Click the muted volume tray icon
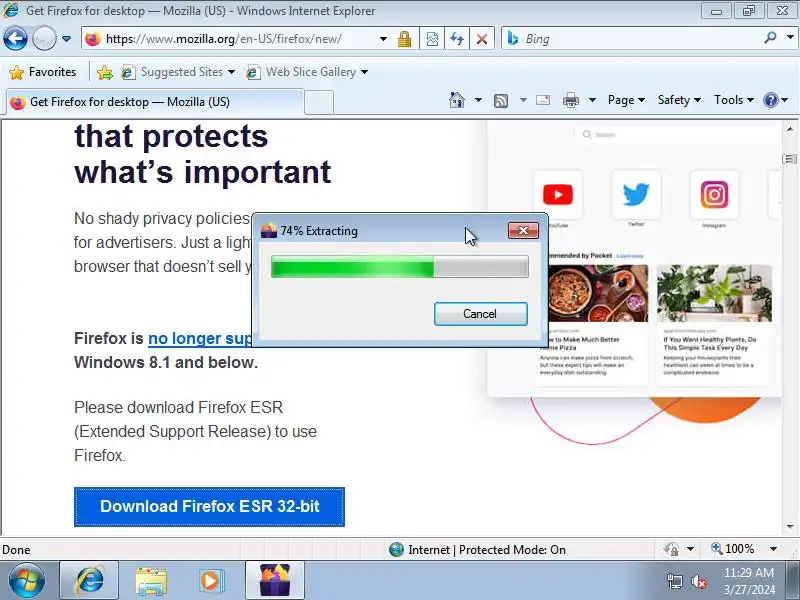Image resolution: width=800 pixels, height=600 pixels. click(698, 581)
